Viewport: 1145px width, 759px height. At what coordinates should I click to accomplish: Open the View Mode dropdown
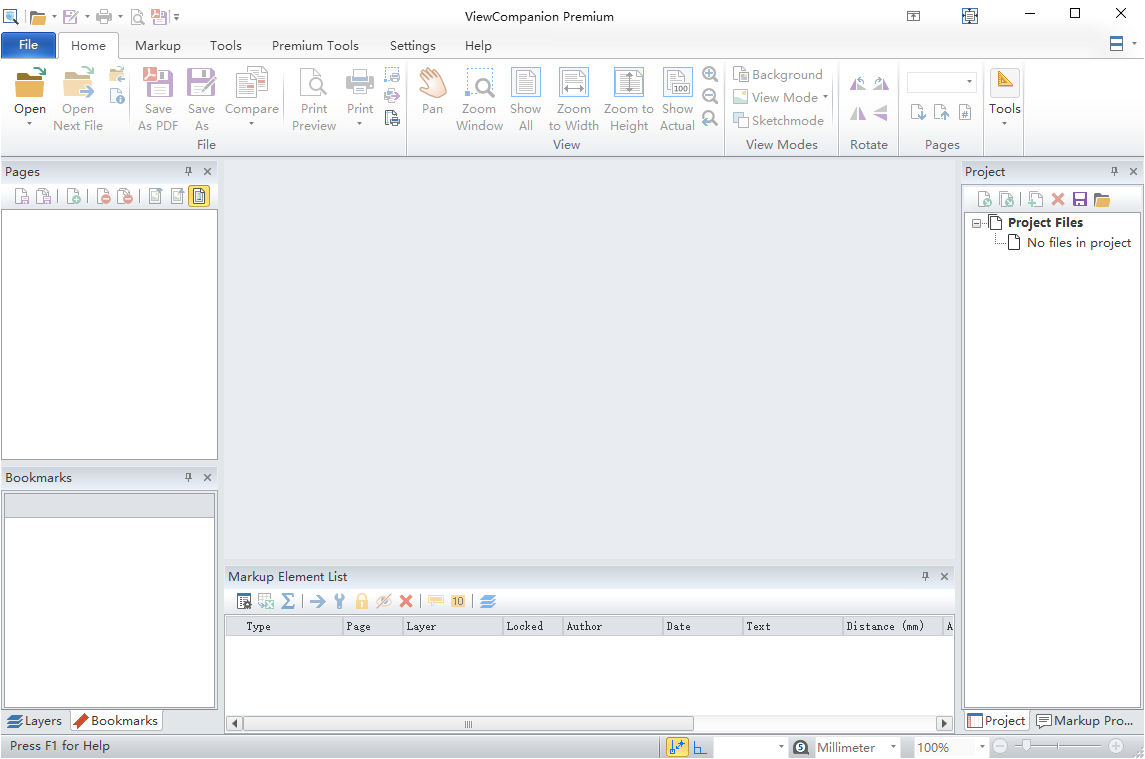pyautogui.click(x=781, y=97)
